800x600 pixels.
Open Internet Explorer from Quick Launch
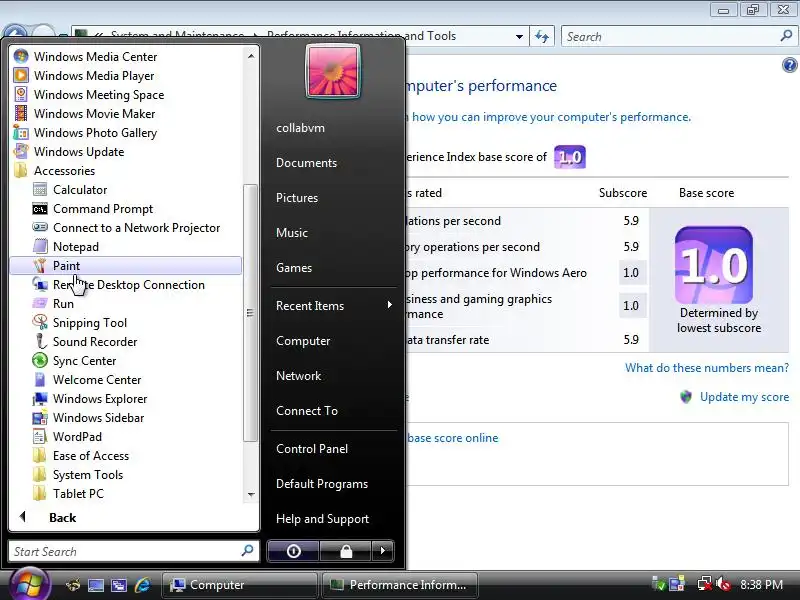tap(143, 585)
